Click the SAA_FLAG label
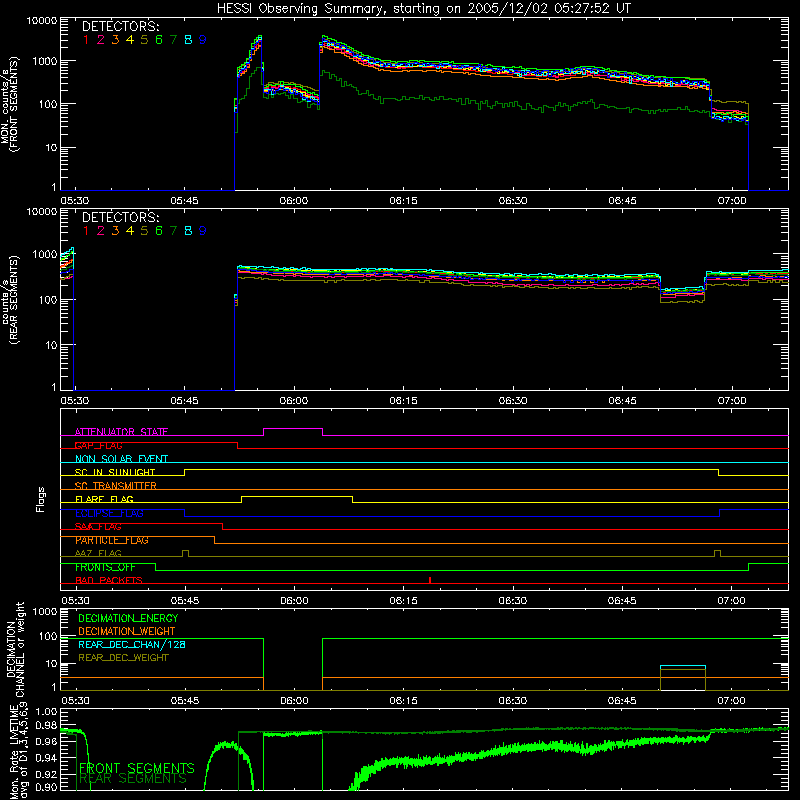Viewport: 800px width, 800px height. 98,527
